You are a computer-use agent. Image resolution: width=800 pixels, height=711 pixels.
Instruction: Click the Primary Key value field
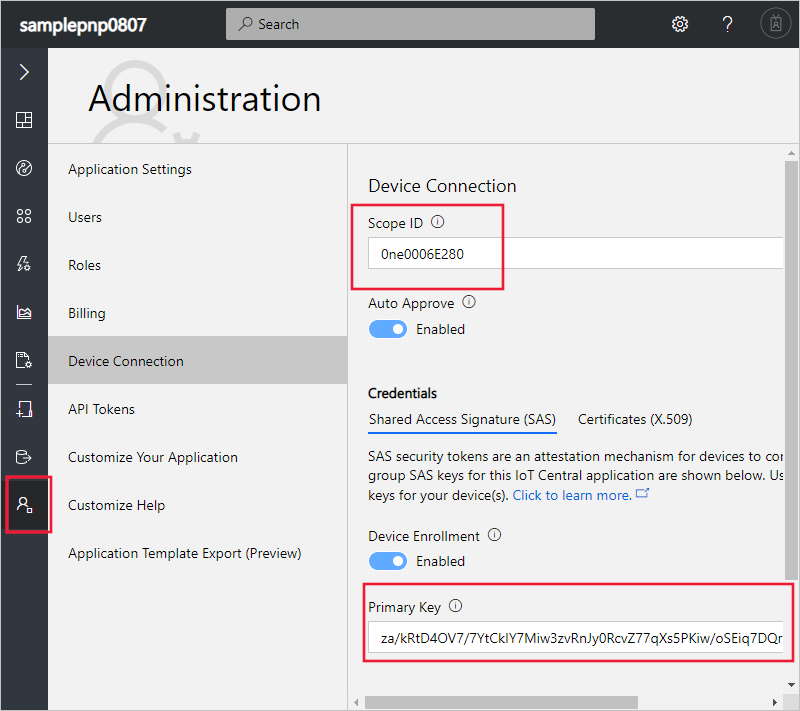point(575,637)
